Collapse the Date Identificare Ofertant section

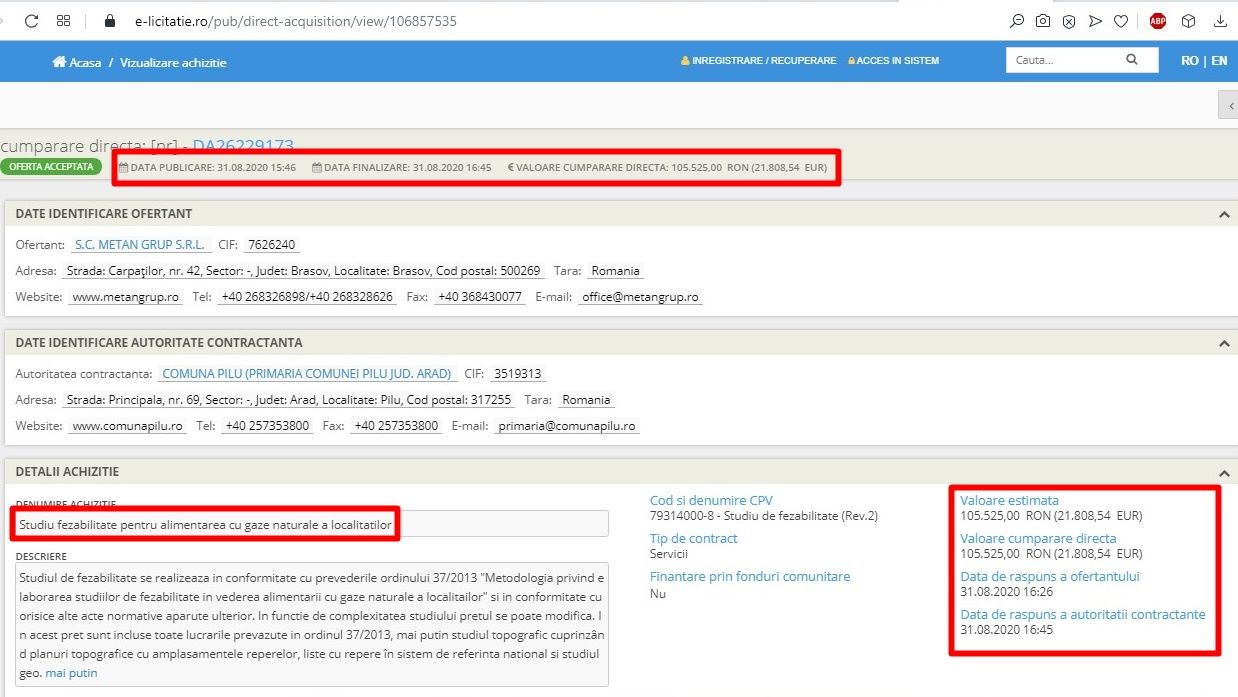point(1224,214)
